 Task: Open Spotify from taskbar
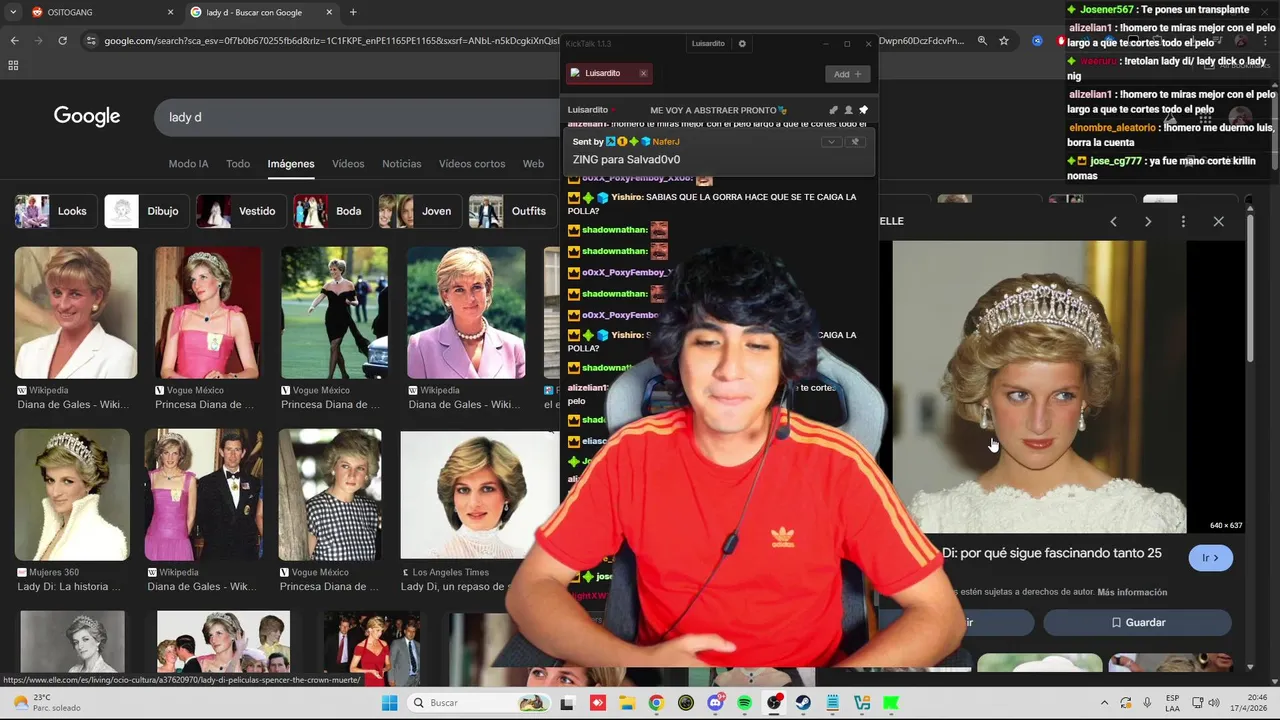click(745, 703)
